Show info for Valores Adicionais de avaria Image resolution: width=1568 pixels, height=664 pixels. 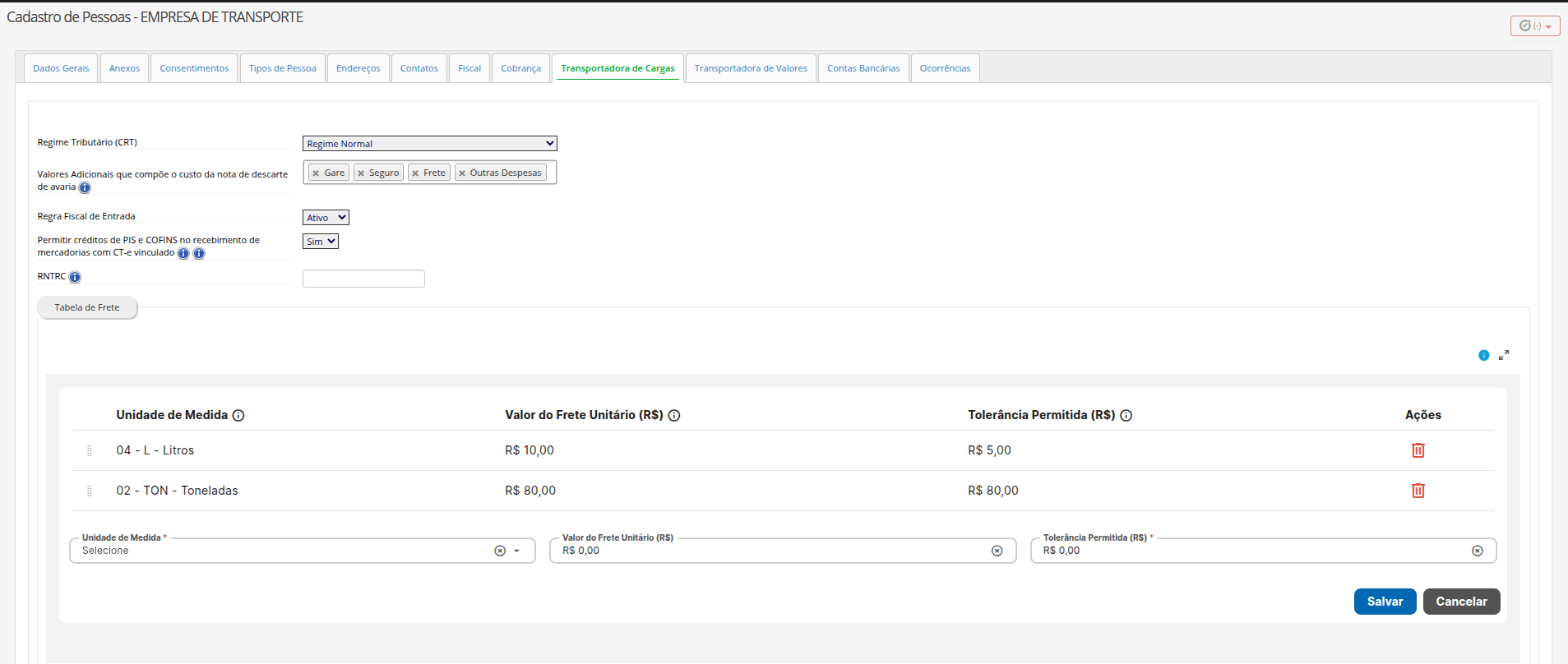85,187
